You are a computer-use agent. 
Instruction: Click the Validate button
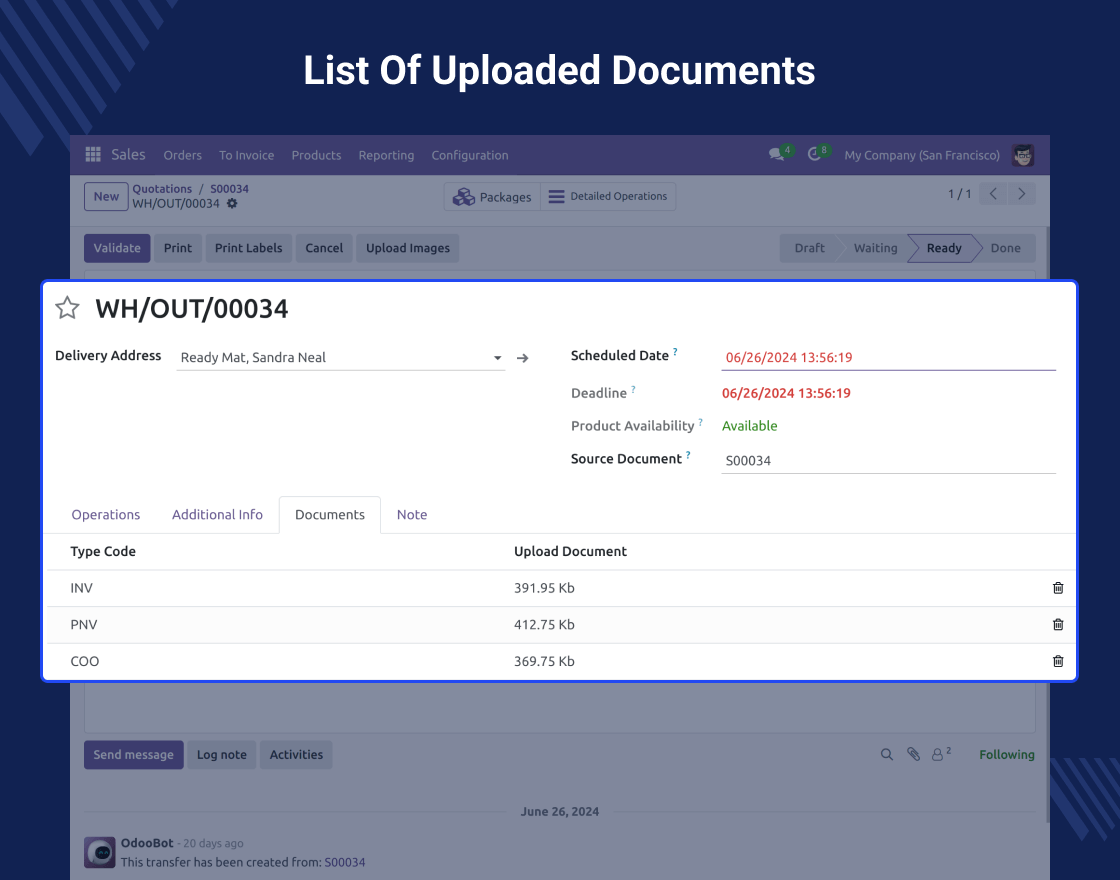coord(117,248)
